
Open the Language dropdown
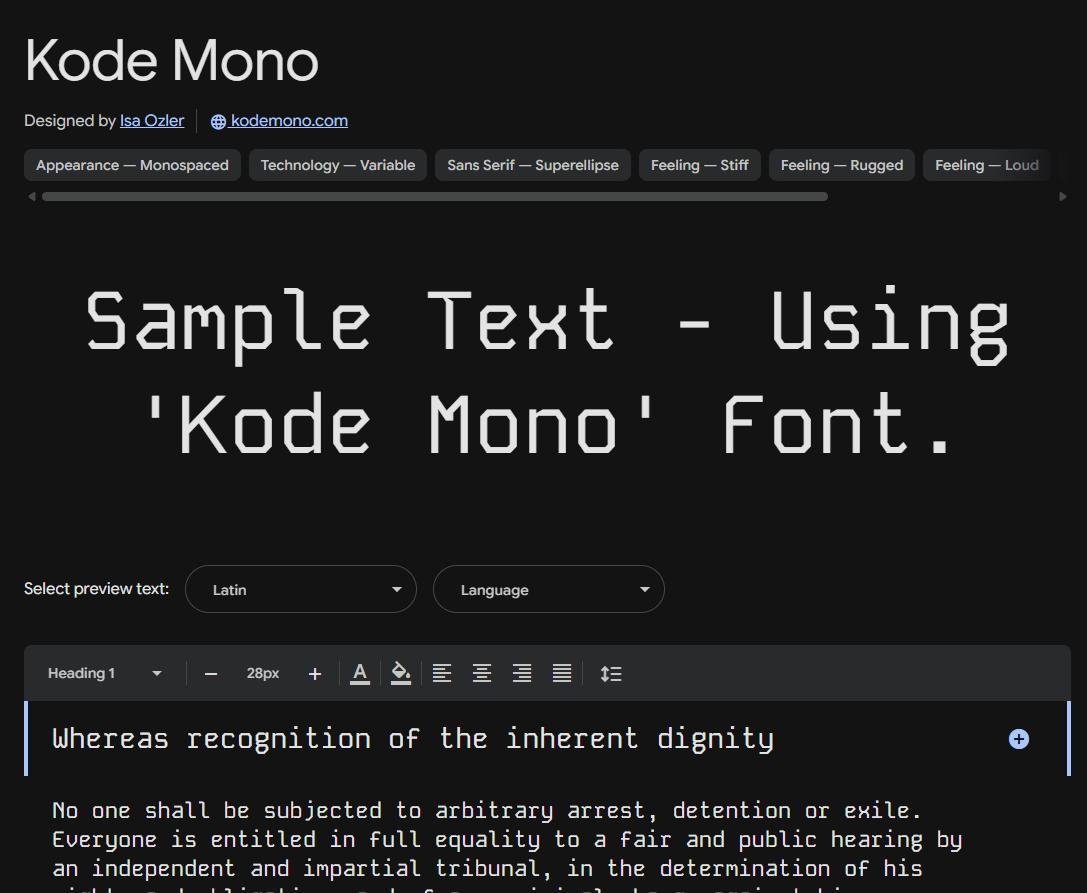(548, 589)
